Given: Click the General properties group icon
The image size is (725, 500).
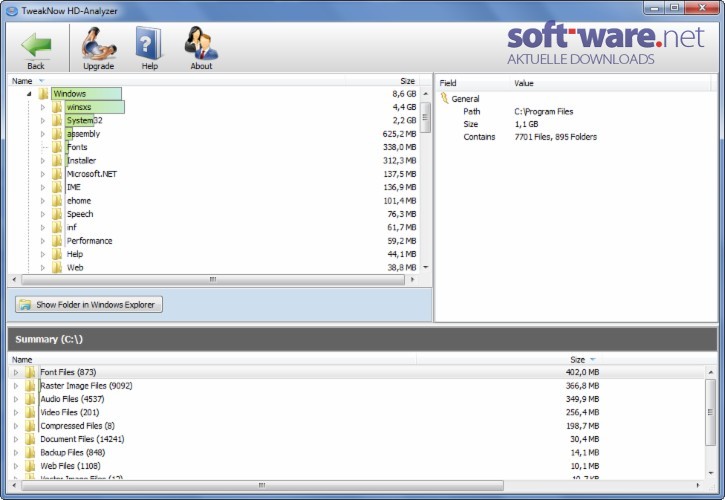Looking at the screenshot, I should coord(445,99).
